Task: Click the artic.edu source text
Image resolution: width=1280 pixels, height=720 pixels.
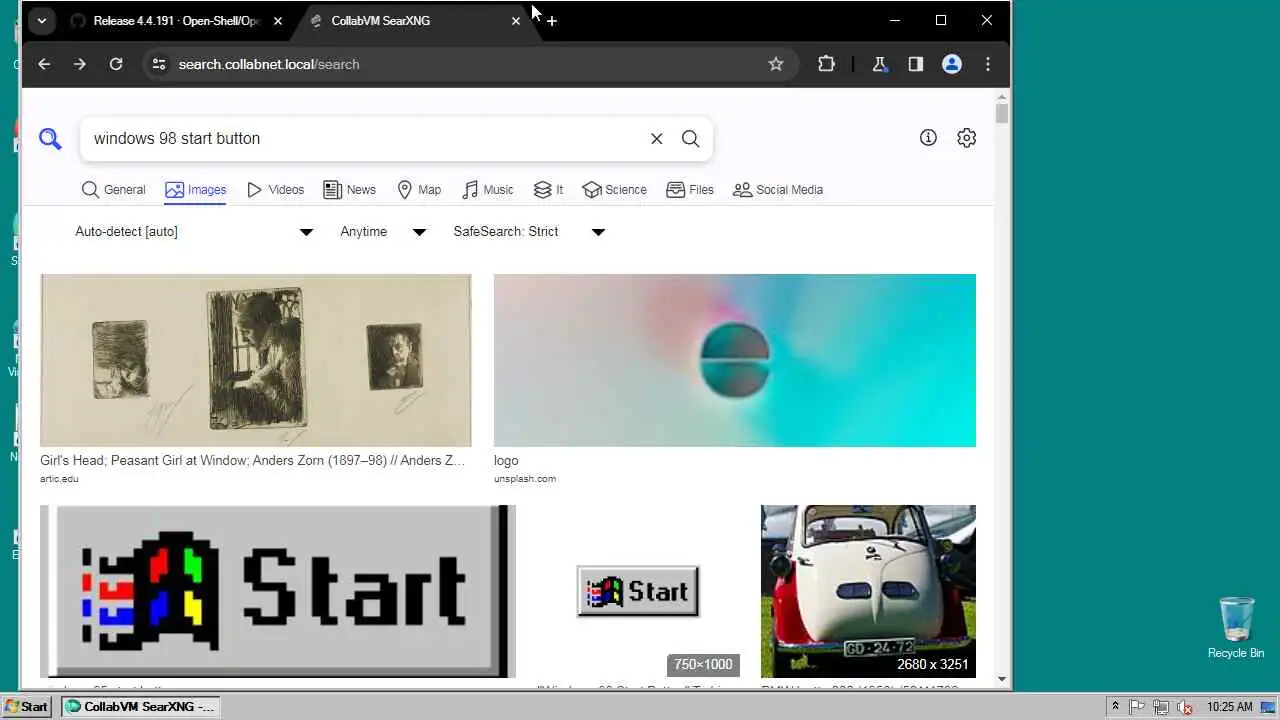Action: pos(59,479)
